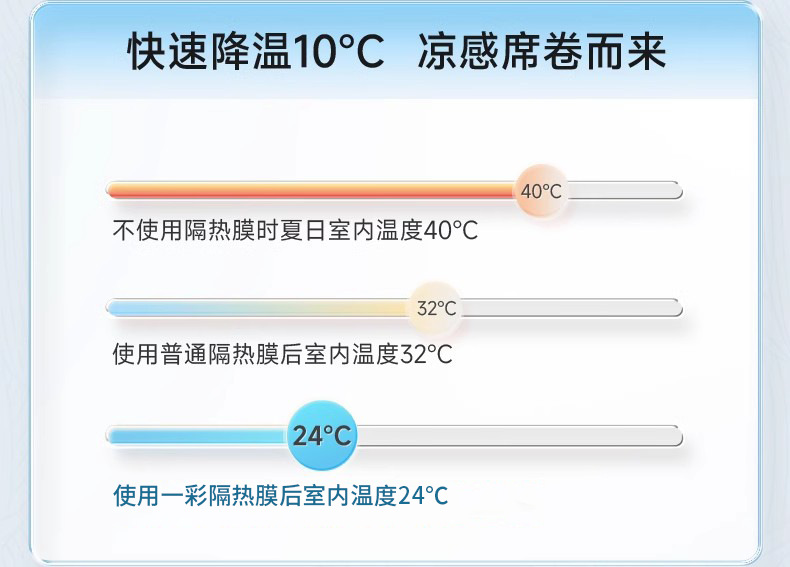Image resolution: width=790 pixels, height=567 pixels.
Task: Click the blue filled part of the bottom bar
Action: click(198, 435)
